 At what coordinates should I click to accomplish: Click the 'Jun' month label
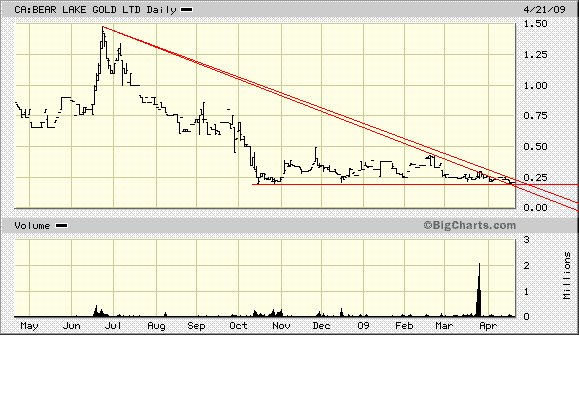point(72,326)
